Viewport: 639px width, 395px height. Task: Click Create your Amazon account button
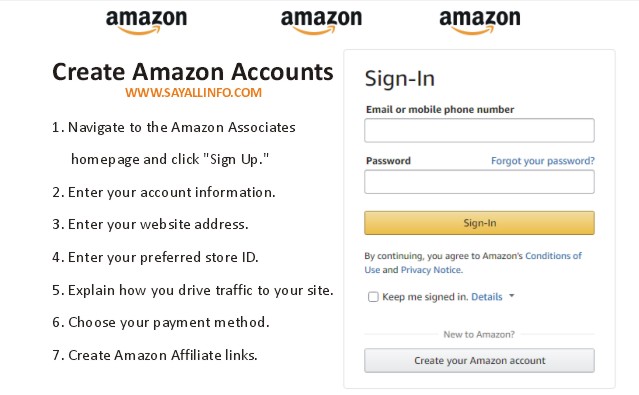tap(479, 360)
